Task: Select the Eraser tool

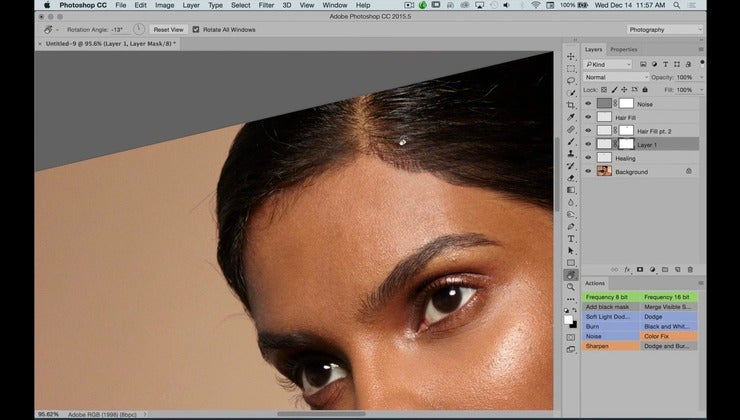Action: (x=571, y=178)
